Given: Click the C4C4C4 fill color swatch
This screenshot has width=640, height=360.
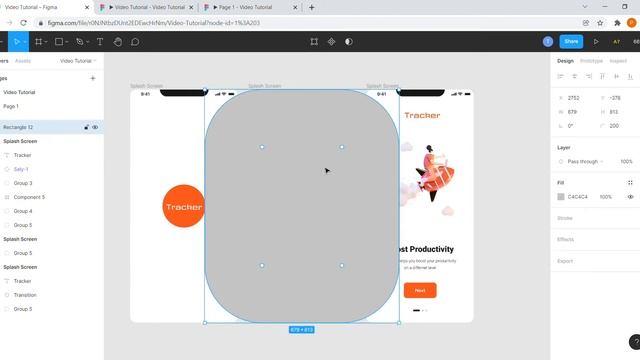Looking at the screenshot, I should pyautogui.click(x=561, y=197).
